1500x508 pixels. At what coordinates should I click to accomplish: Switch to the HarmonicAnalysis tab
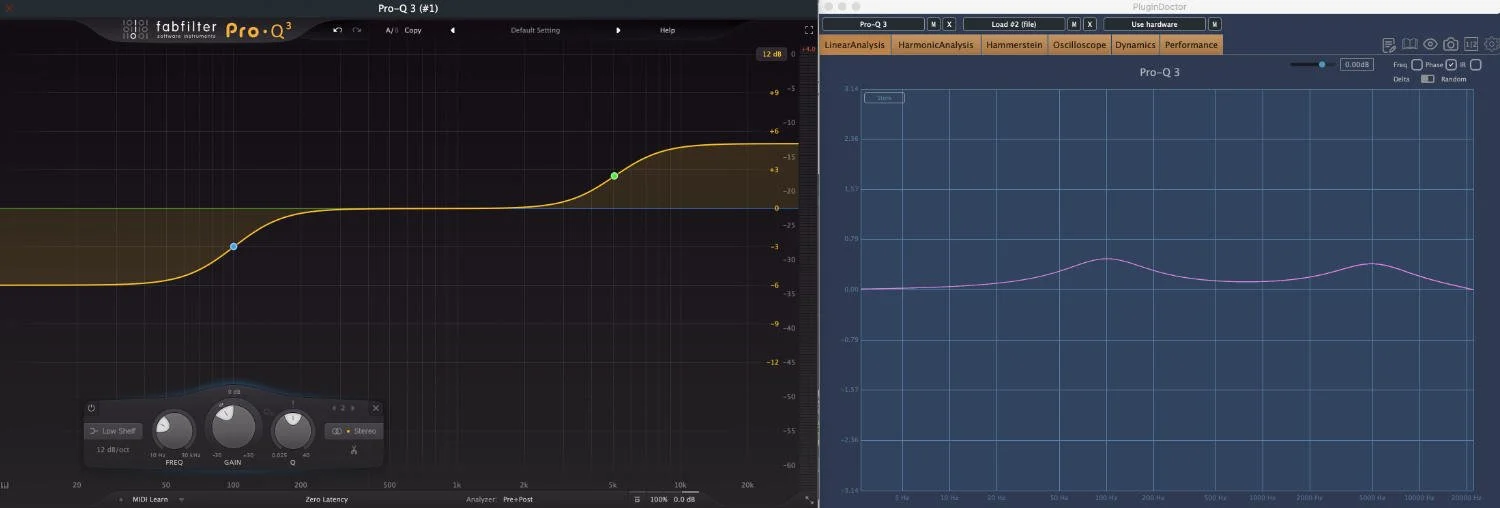pyautogui.click(x=936, y=45)
